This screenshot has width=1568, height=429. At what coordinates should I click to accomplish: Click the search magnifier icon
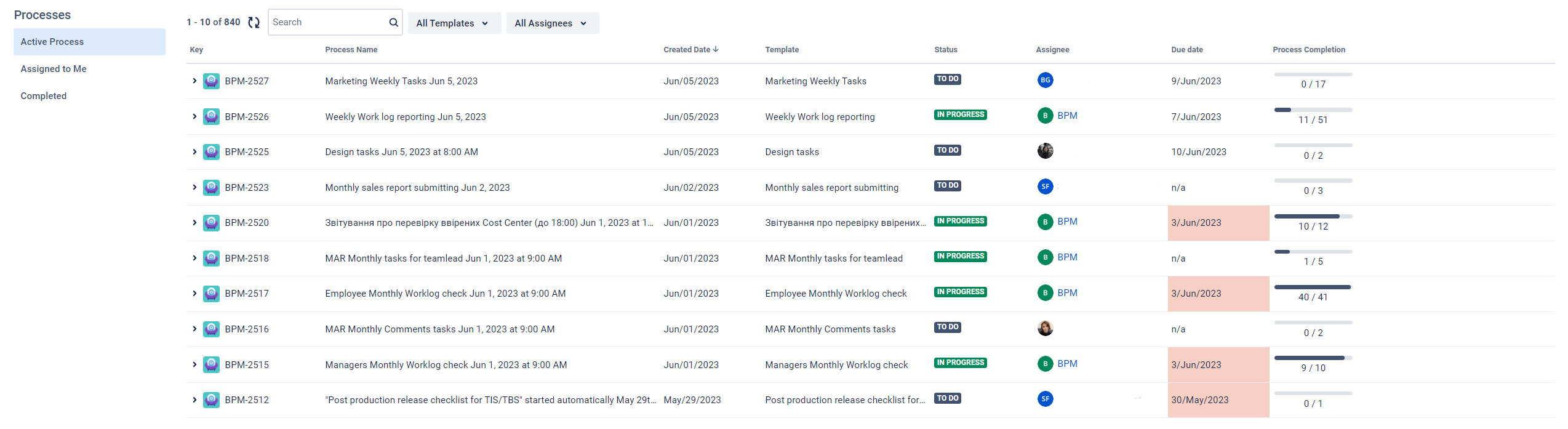click(x=394, y=23)
